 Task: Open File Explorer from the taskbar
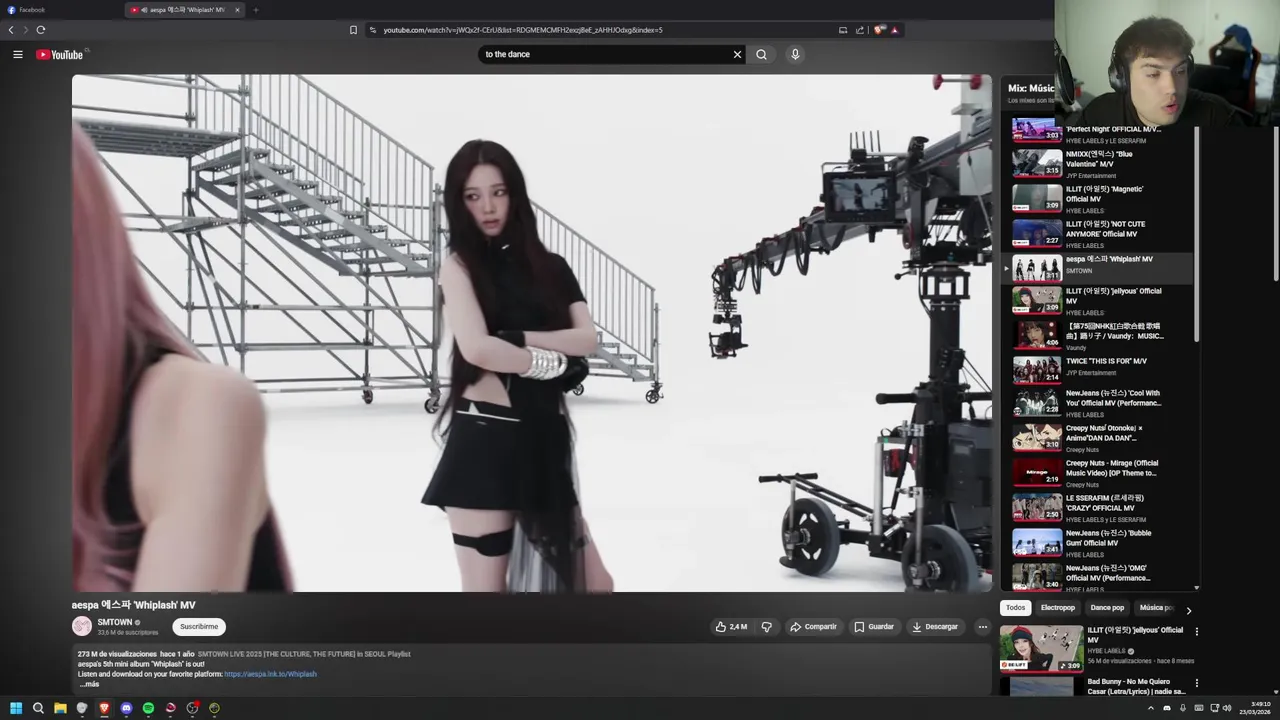[60, 708]
